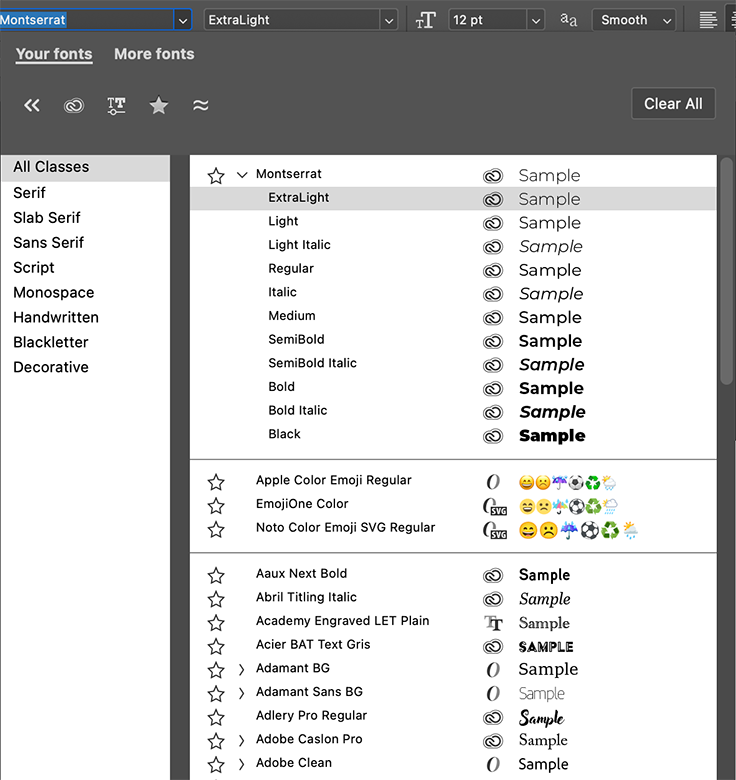The width and height of the screenshot is (736, 780).
Task: Show similar fonts with approximate icon
Action: click(201, 105)
